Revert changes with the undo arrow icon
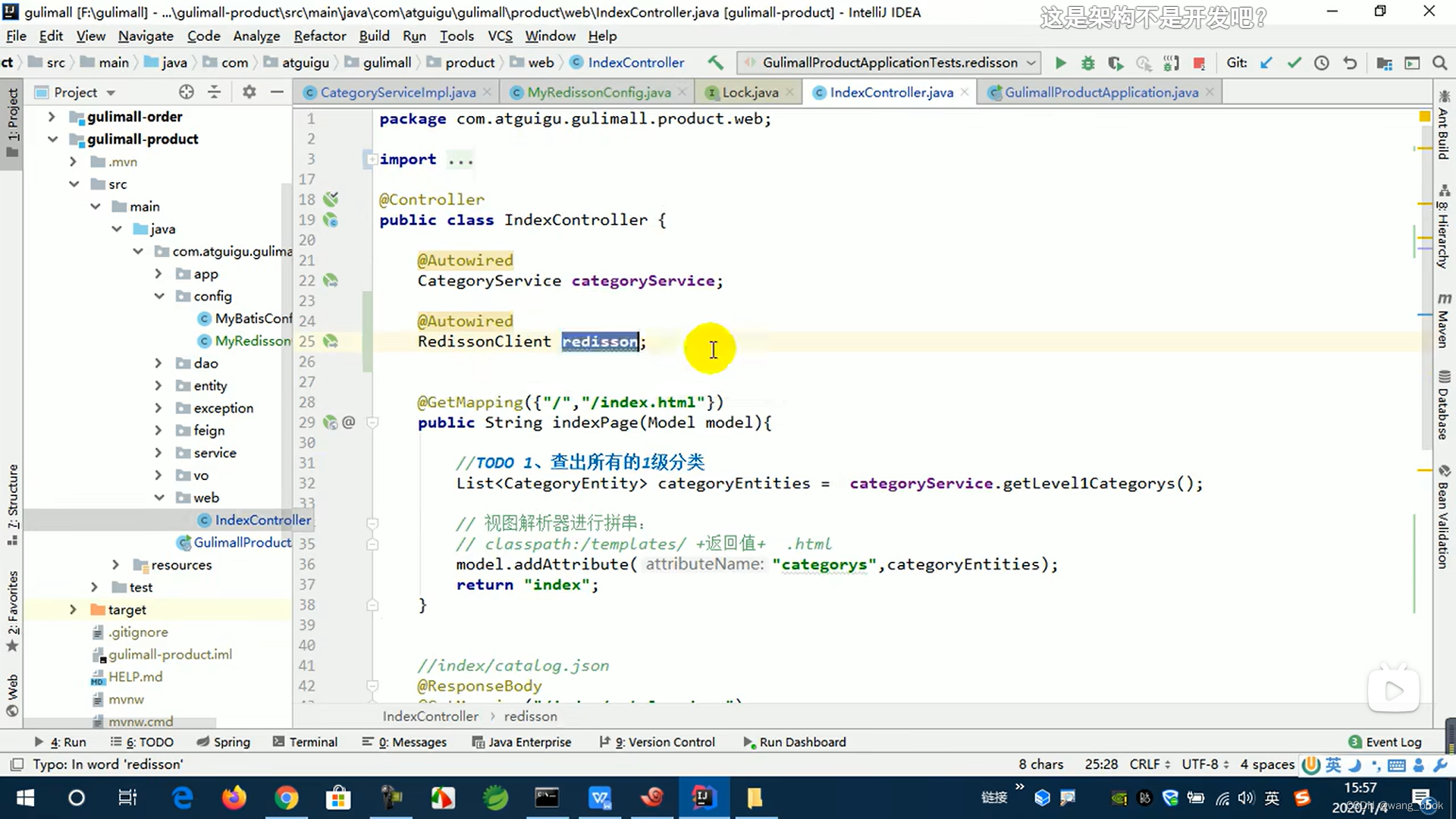The height and width of the screenshot is (819, 1456). click(x=1350, y=63)
